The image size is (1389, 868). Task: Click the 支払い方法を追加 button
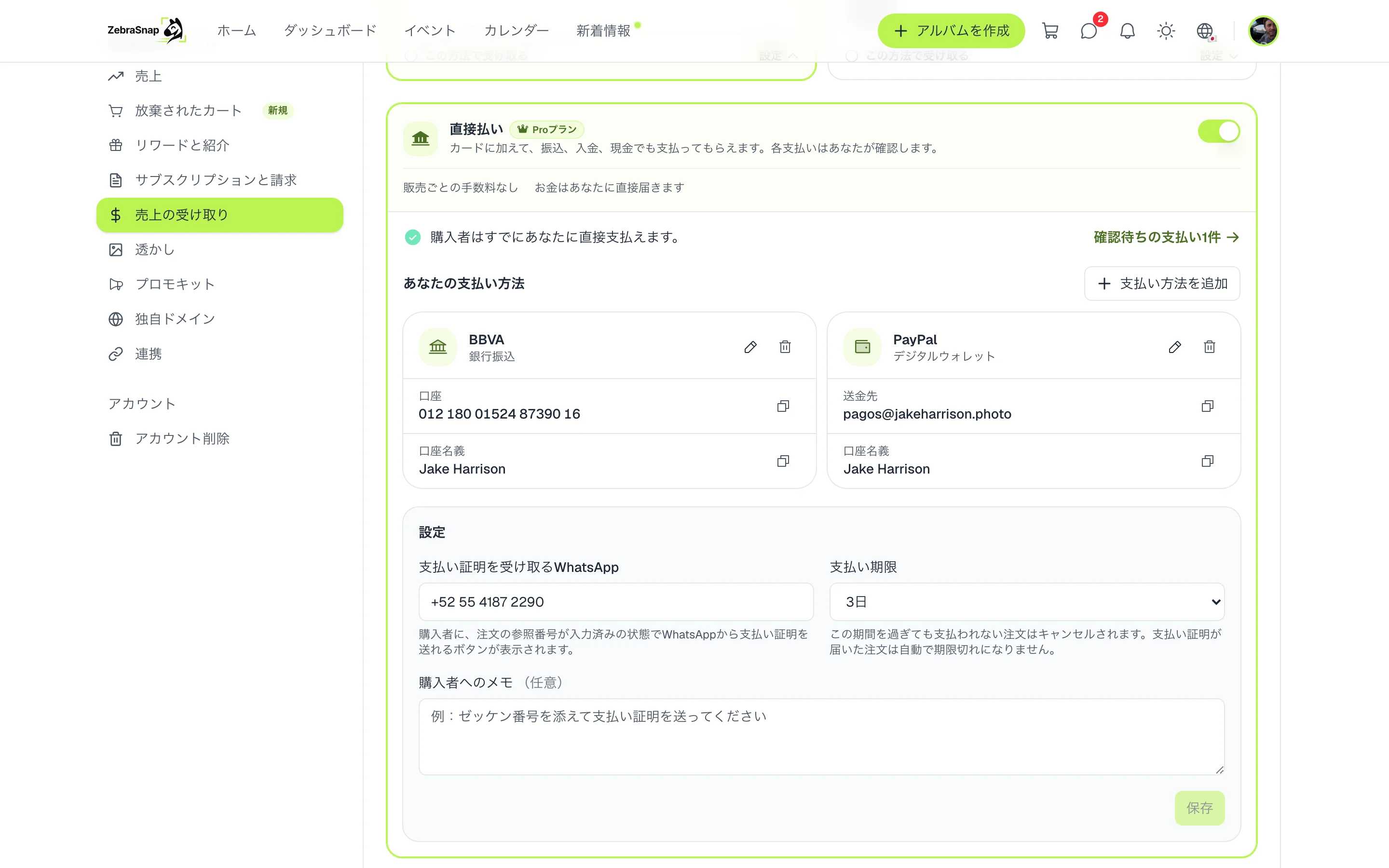coord(1162,284)
